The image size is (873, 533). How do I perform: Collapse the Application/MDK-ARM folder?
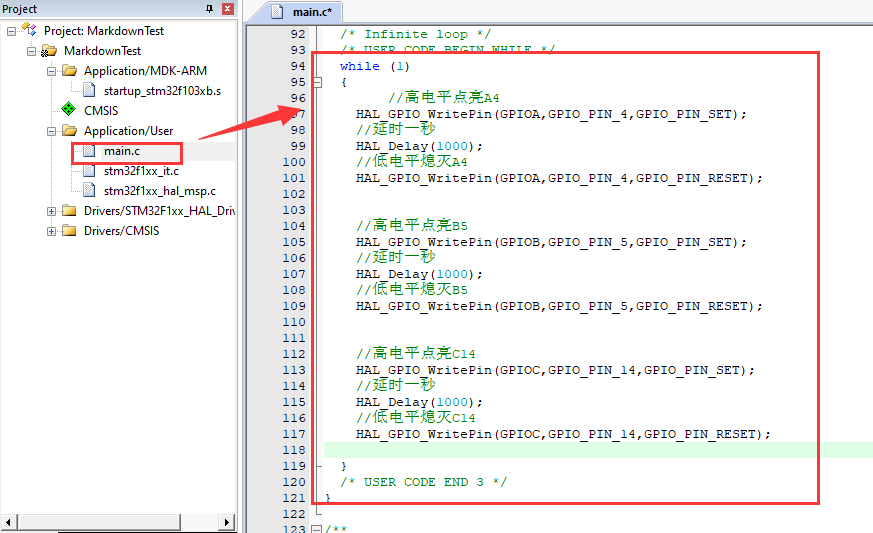pos(51,71)
